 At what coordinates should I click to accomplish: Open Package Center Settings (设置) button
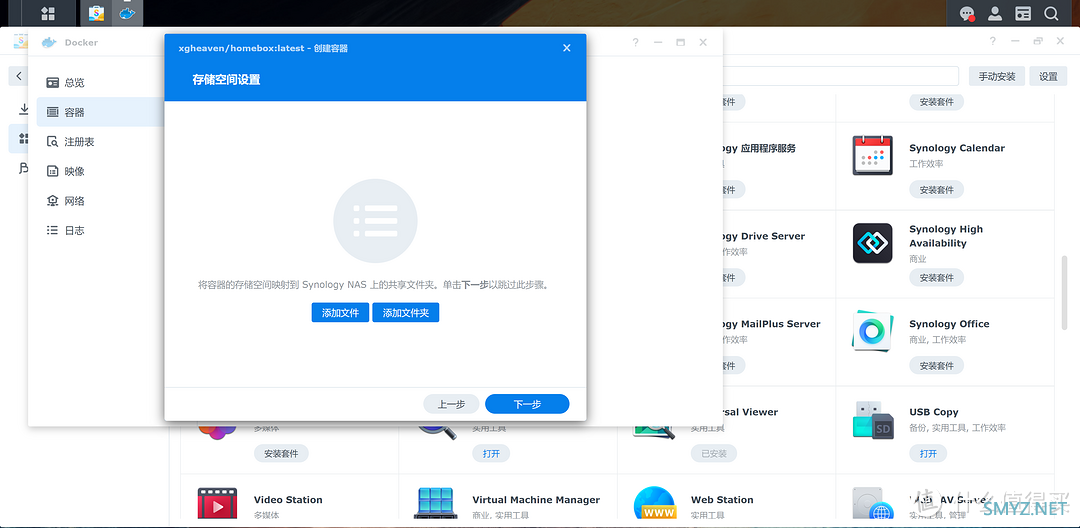point(1048,76)
